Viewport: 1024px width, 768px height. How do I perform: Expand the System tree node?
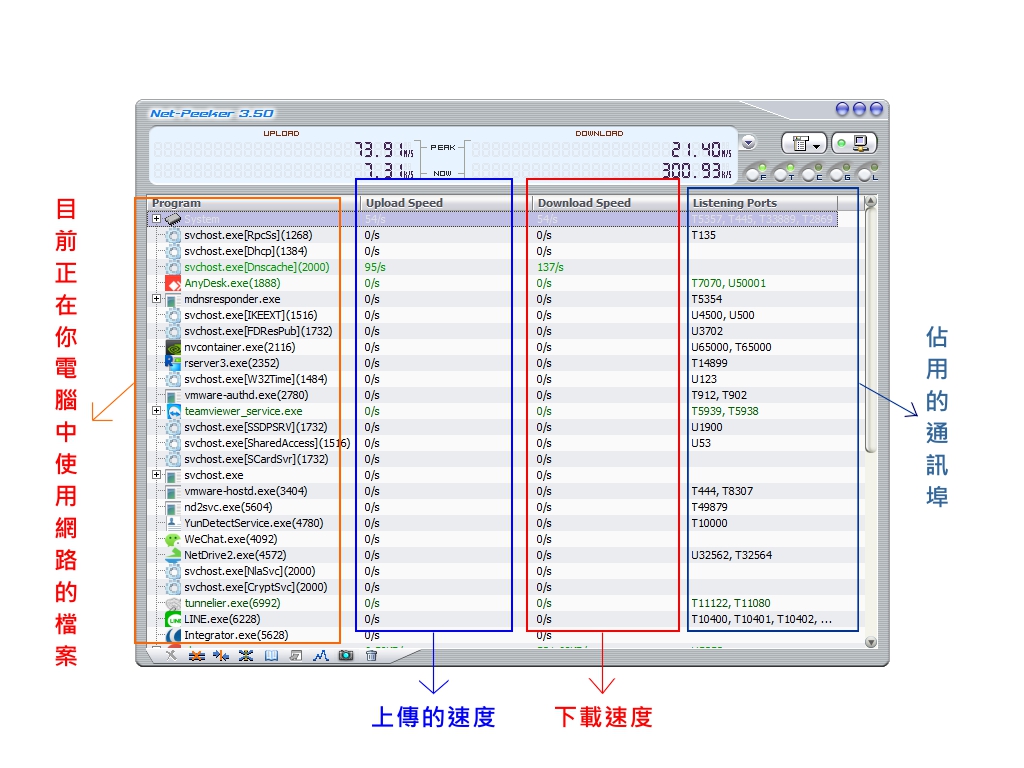tap(157, 219)
